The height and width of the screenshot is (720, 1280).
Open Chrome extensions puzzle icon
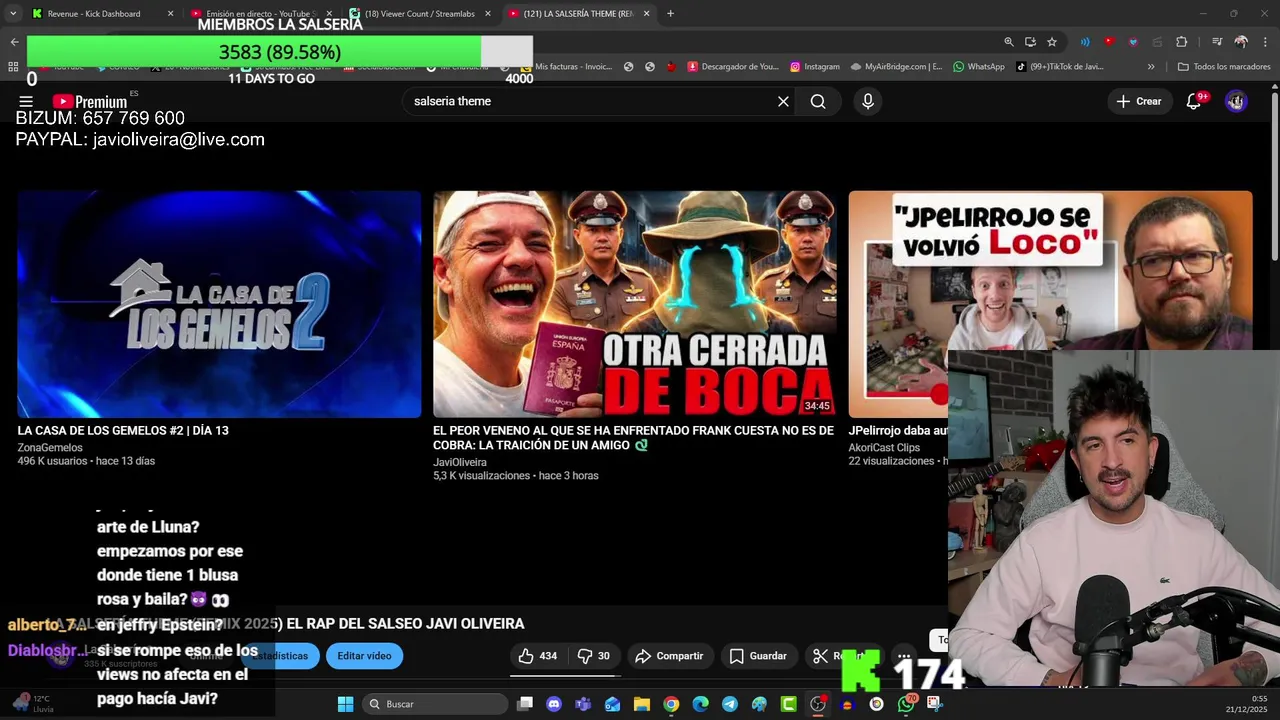tap(1182, 42)
